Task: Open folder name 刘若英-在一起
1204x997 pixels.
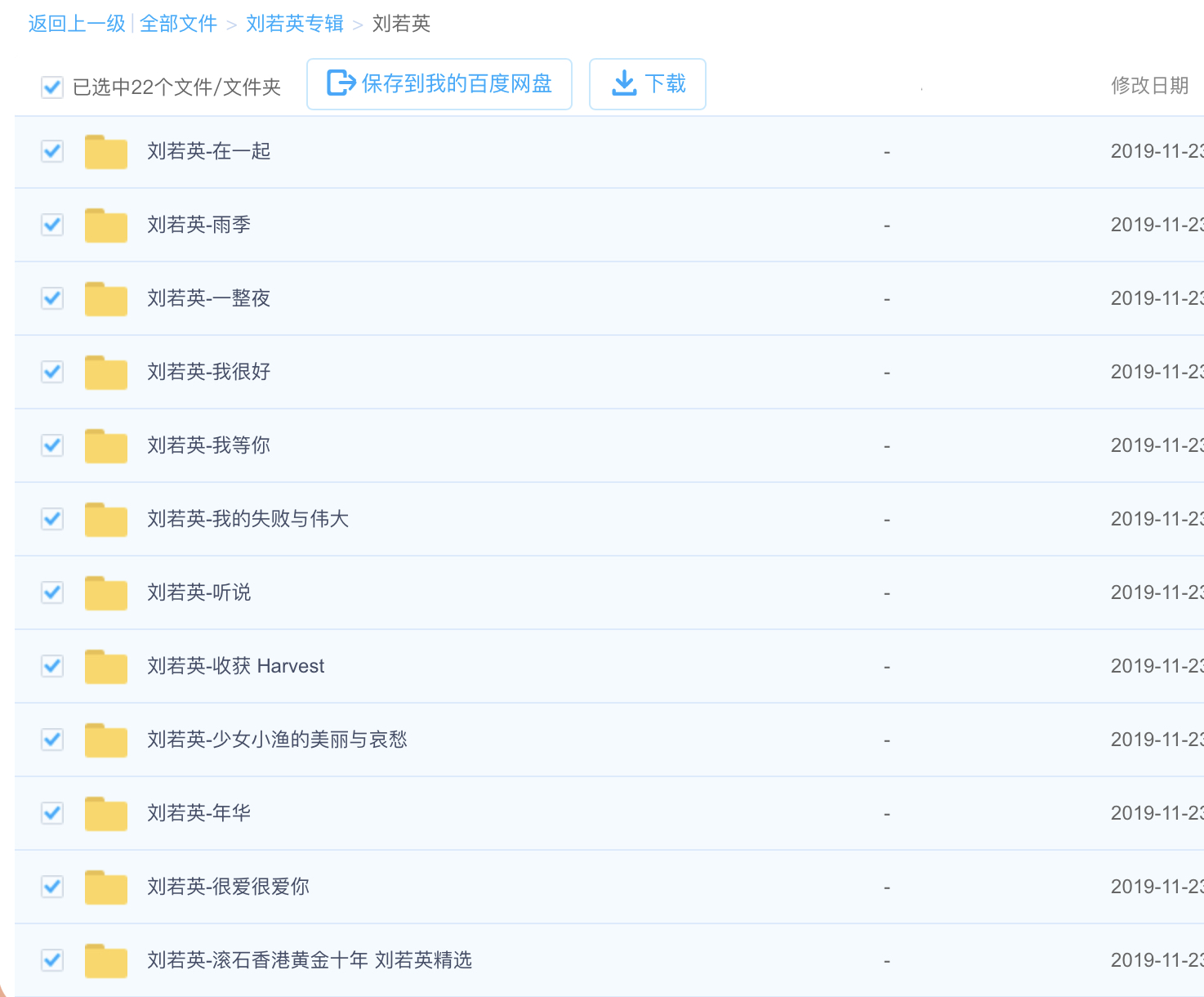Action: click(208, 151)
